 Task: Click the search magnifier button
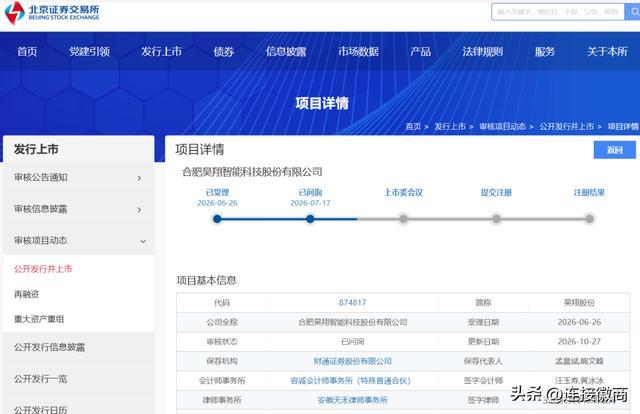(x=634, y=12)
